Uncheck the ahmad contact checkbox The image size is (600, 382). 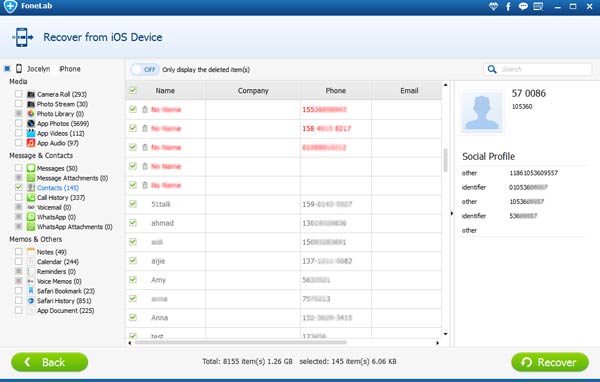pyautogui.click(x=133, y=222)
